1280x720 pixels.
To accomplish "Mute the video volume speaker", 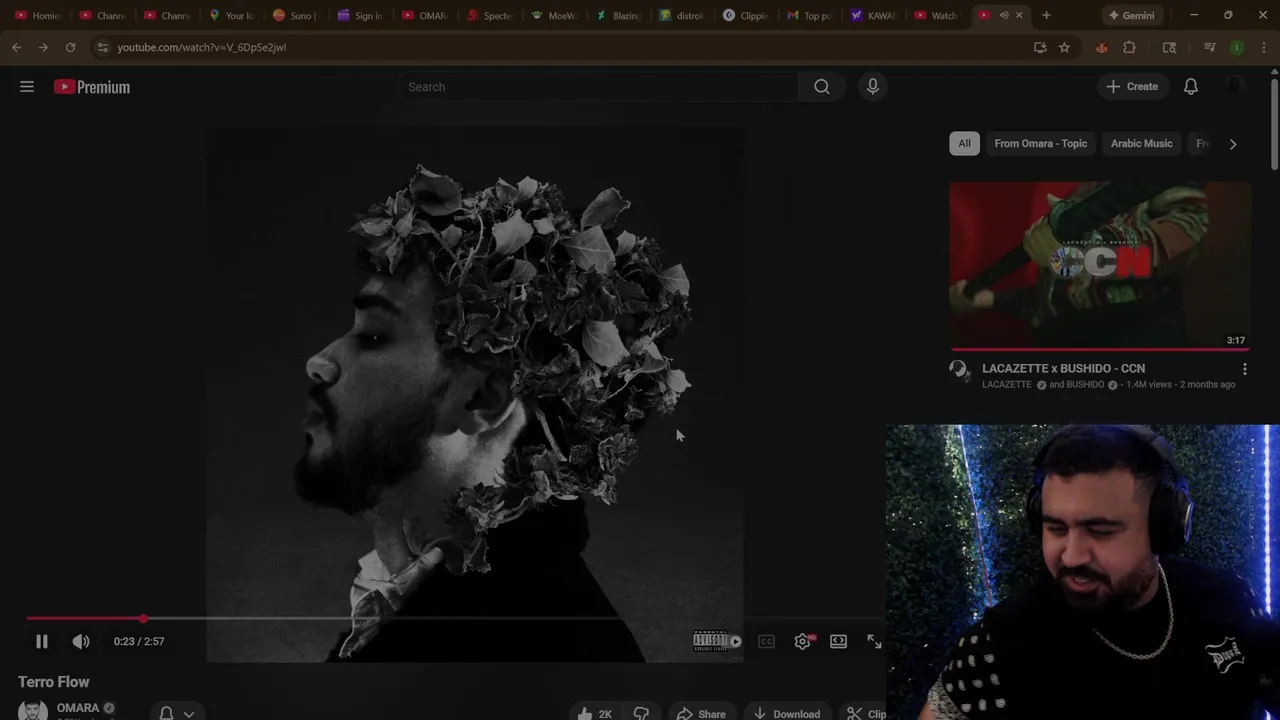I will point(81,641).
